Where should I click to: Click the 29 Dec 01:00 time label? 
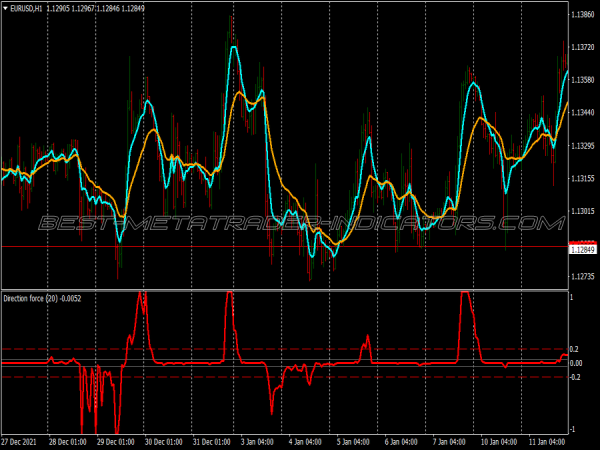pyautogui.click(x=116, y=442)
